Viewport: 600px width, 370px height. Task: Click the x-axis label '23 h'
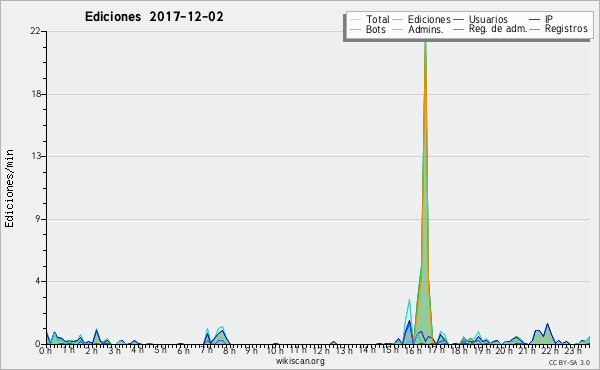[x=574, y=350]
